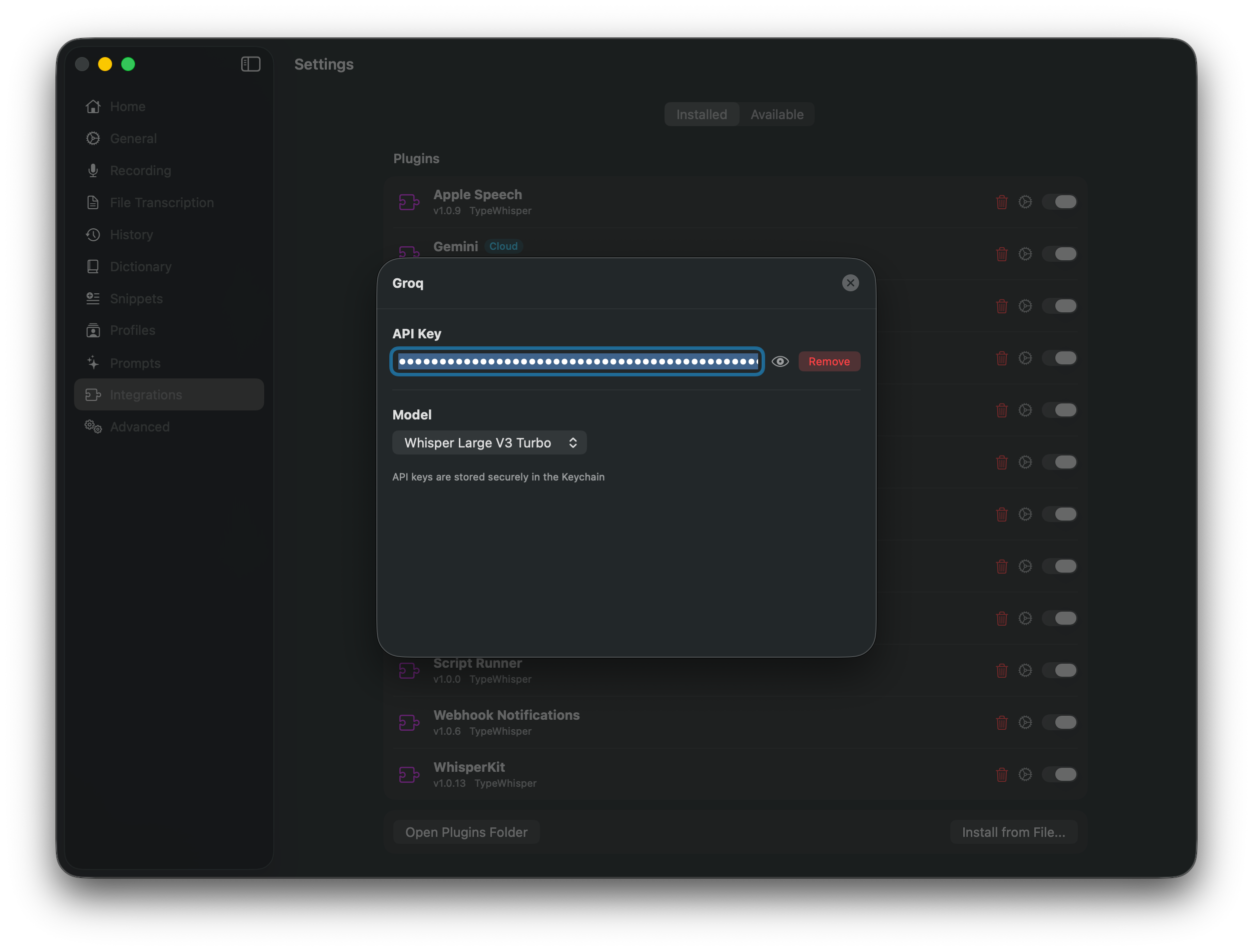Toggle the sidebar panel icon

(x=250, y=64)
